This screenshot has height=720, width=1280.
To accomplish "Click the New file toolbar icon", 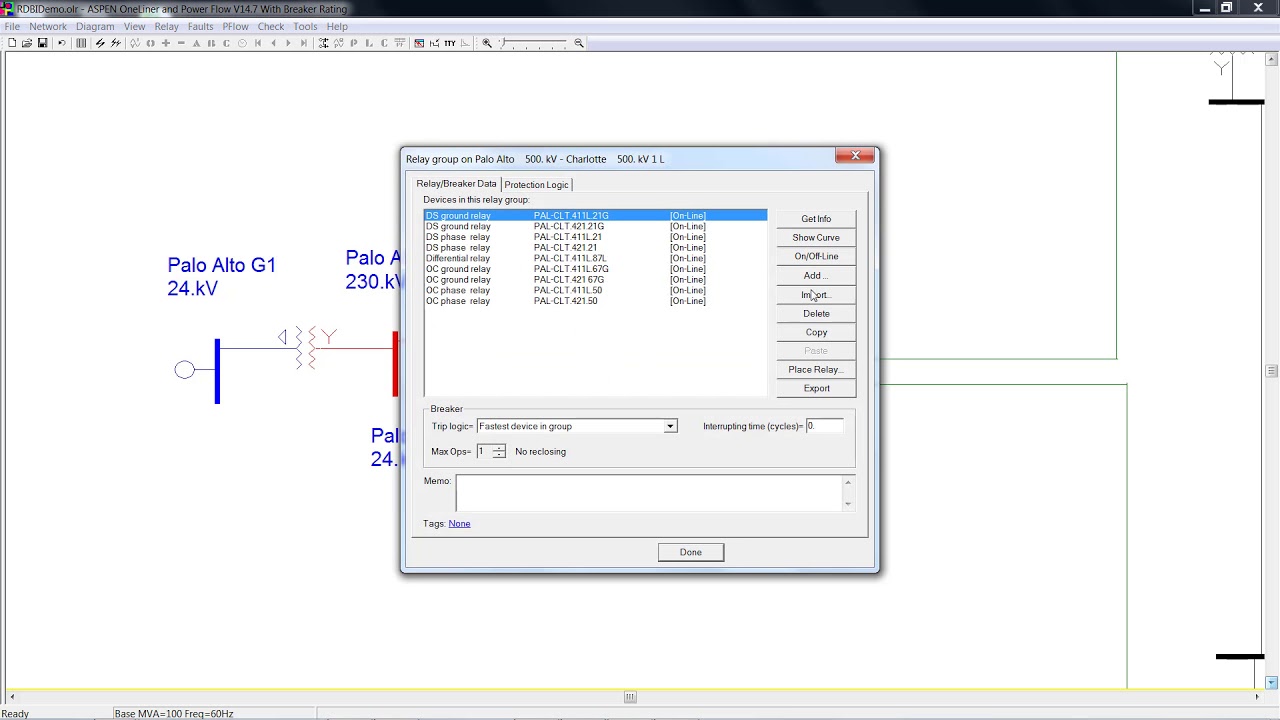I will 11,43.
